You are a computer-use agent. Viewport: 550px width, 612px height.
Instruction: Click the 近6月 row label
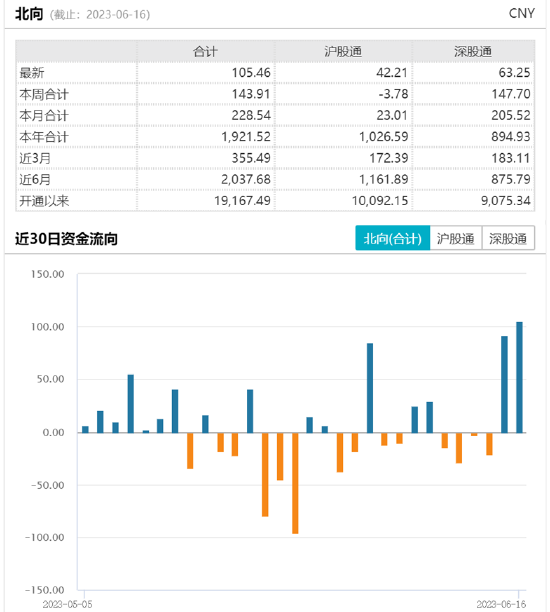(x=35, y=180)
